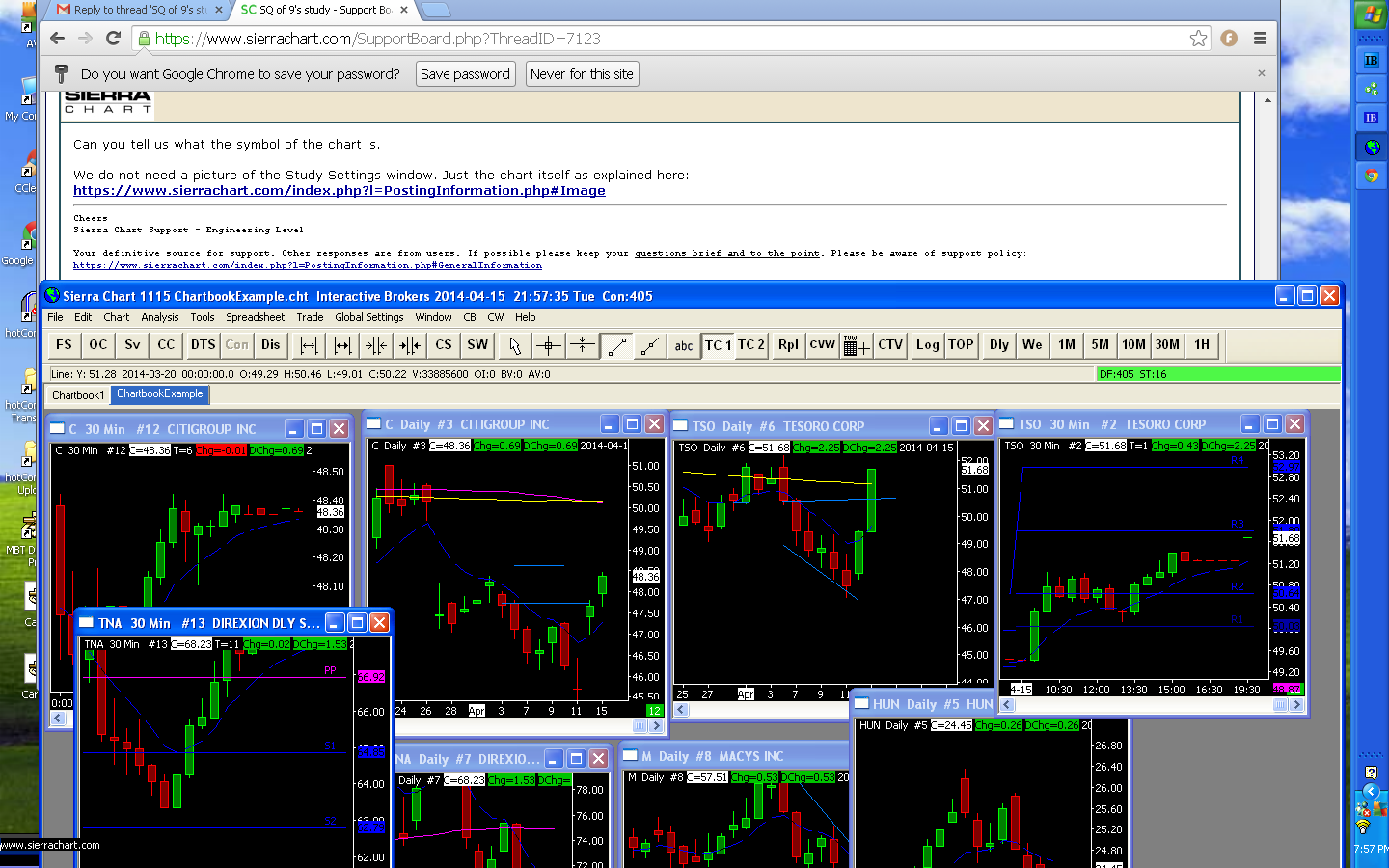
Task: Open the File menu in Sierra Chart
Action: tap(55, 317)
